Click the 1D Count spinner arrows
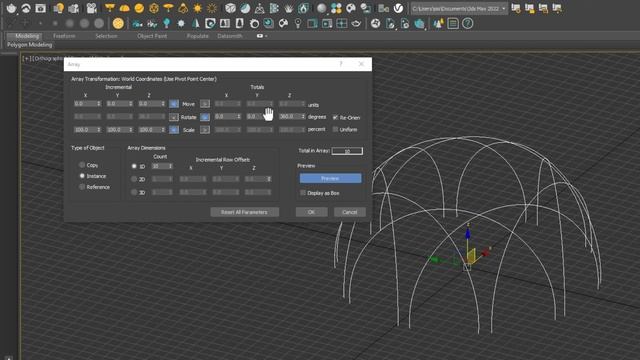 pos(170,166)
